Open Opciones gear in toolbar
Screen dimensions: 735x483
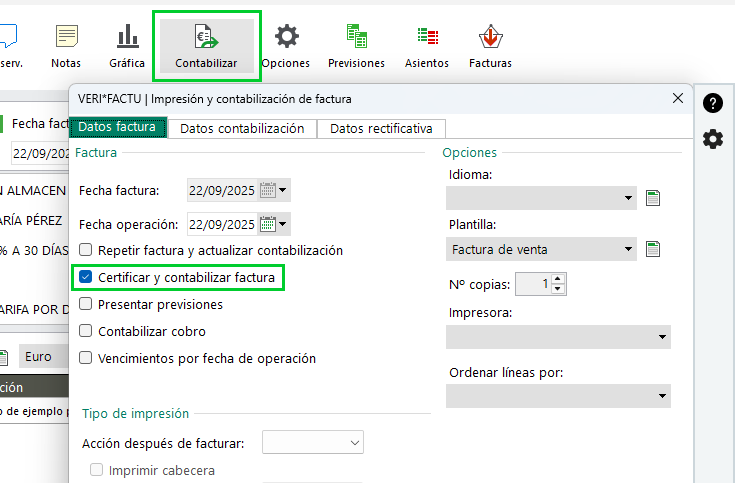point(286,46)
